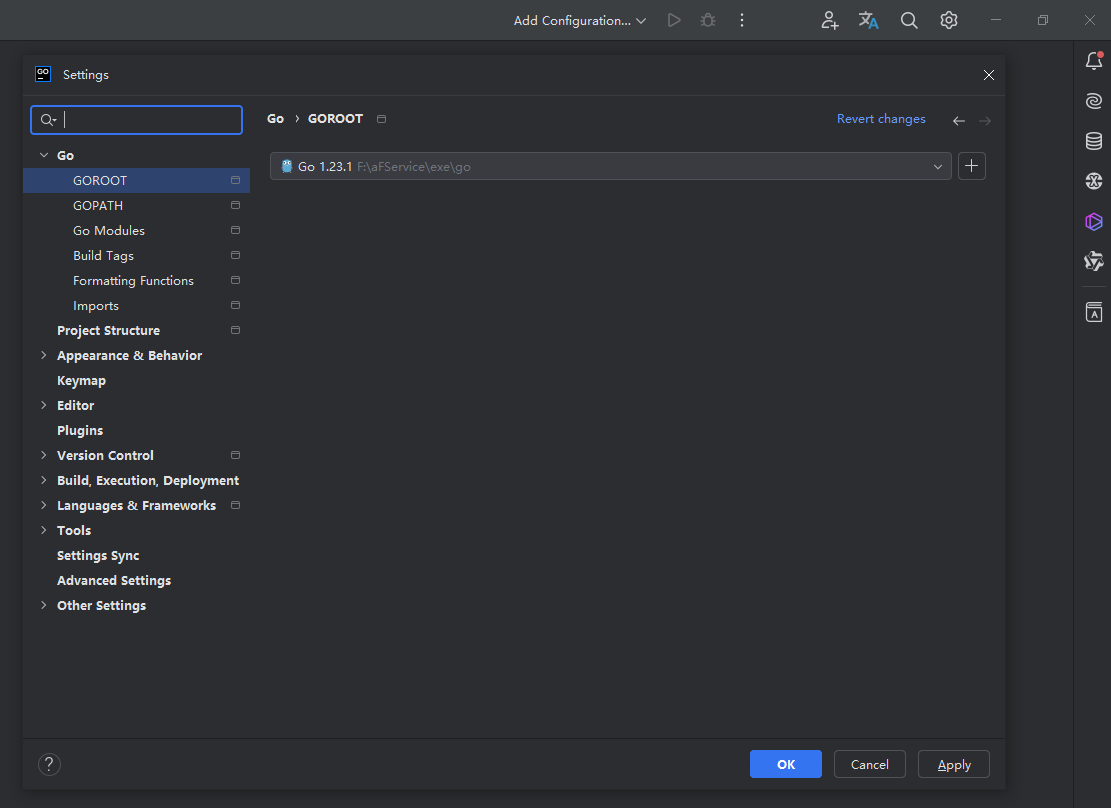Expand the Appearance & Behavior section
Screen dimensions: 1111x808
click(x=43, y=356)
